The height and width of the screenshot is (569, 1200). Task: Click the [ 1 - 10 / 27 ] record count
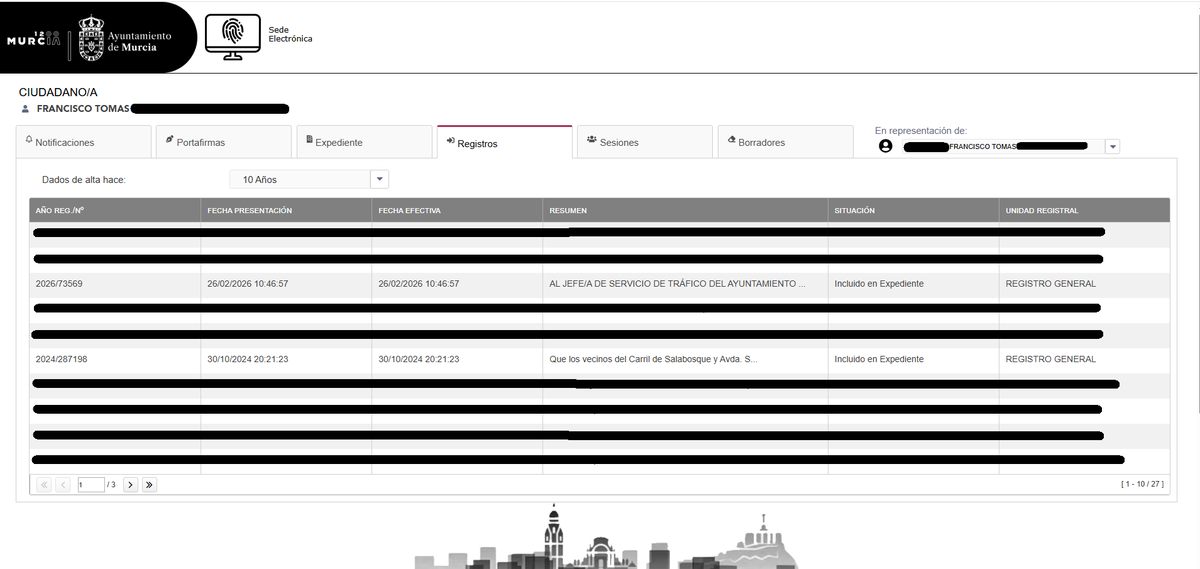pyautogui.click(x=1142, y=484)
